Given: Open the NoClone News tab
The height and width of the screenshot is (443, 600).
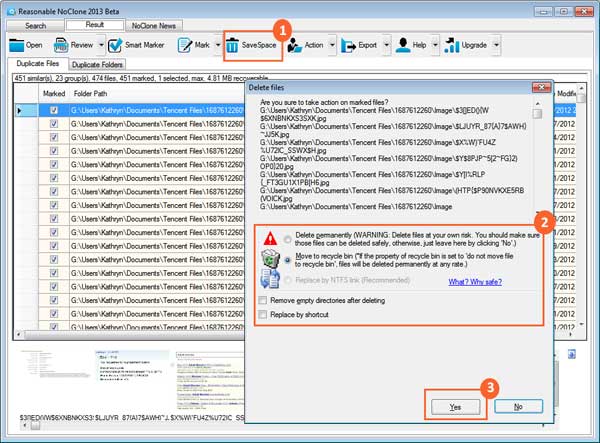Looking at the screenshot, I should click(x=154, y=26).
